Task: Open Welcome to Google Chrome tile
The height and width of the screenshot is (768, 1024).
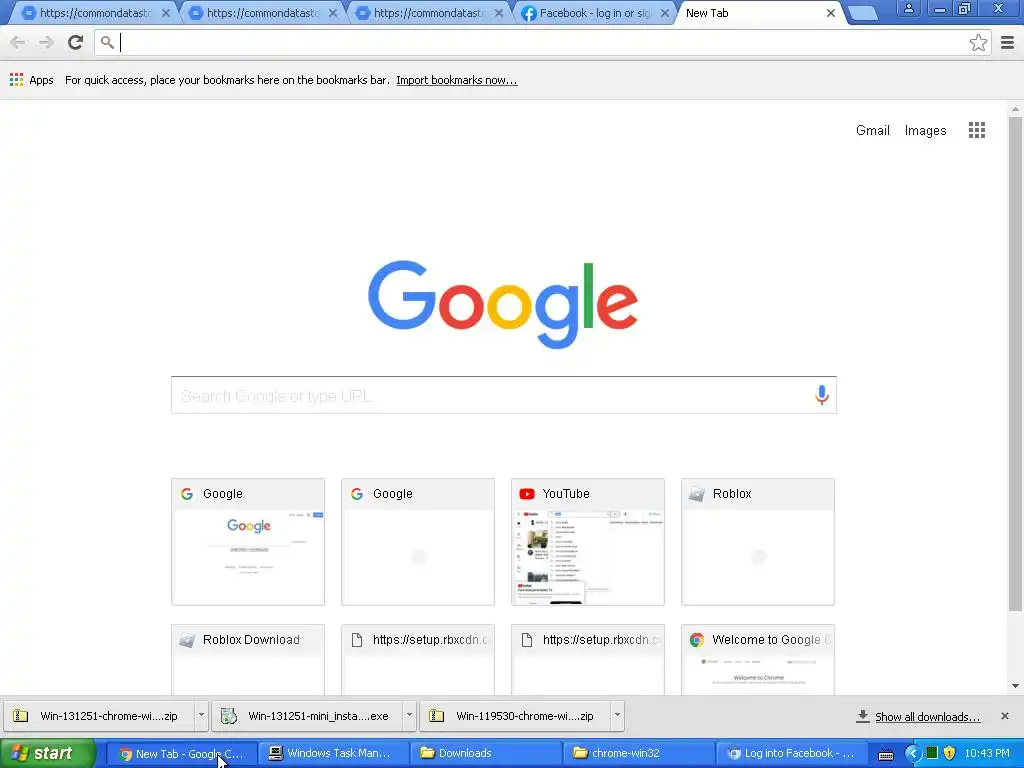Action: (x=758, y=660)
